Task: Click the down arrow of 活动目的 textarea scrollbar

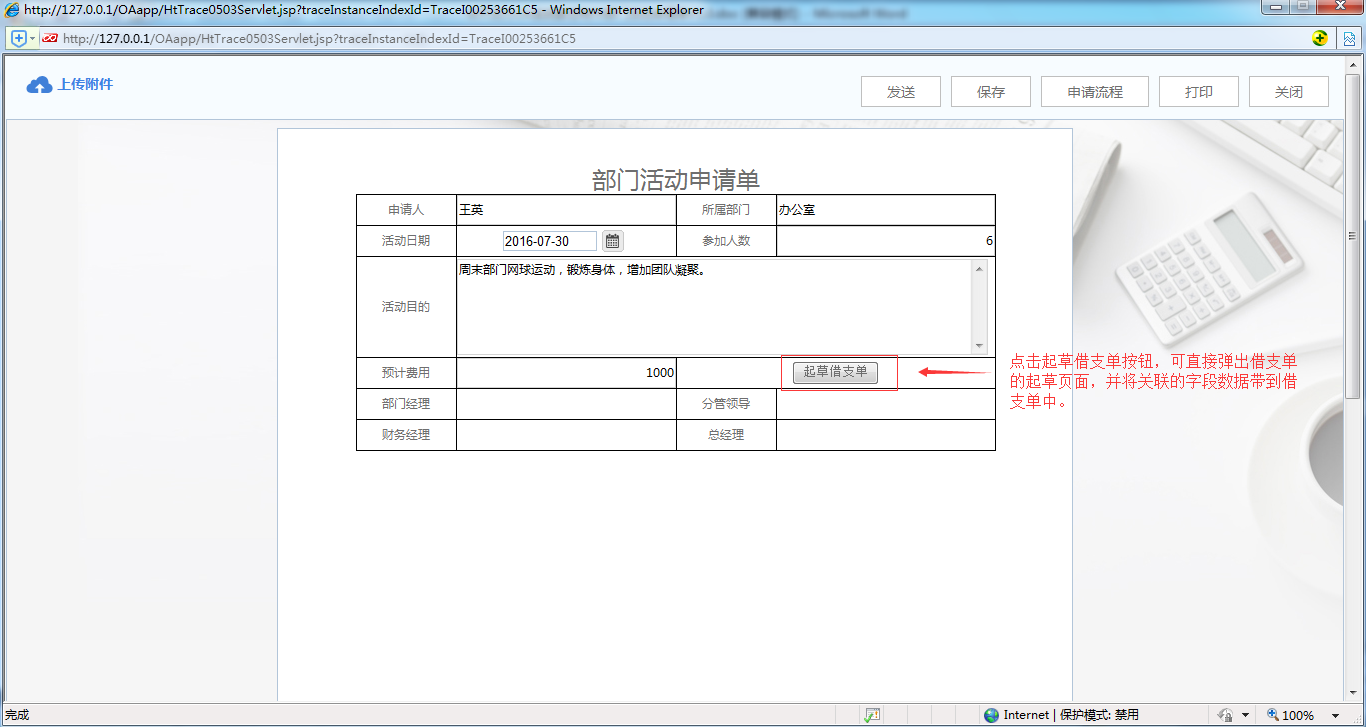Action: (x=979, y=345)
